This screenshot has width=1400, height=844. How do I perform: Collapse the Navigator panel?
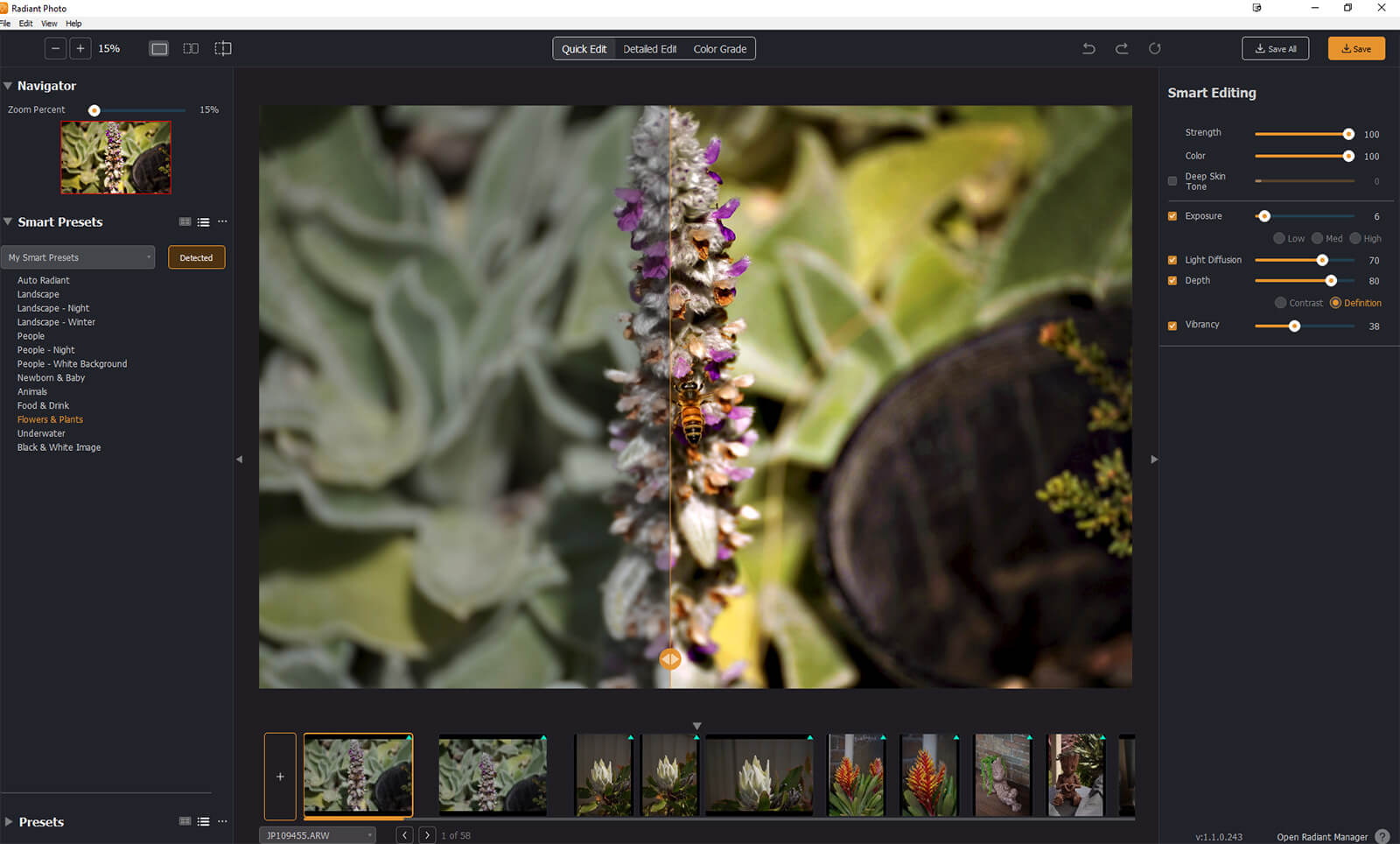[x=8, y=86]
